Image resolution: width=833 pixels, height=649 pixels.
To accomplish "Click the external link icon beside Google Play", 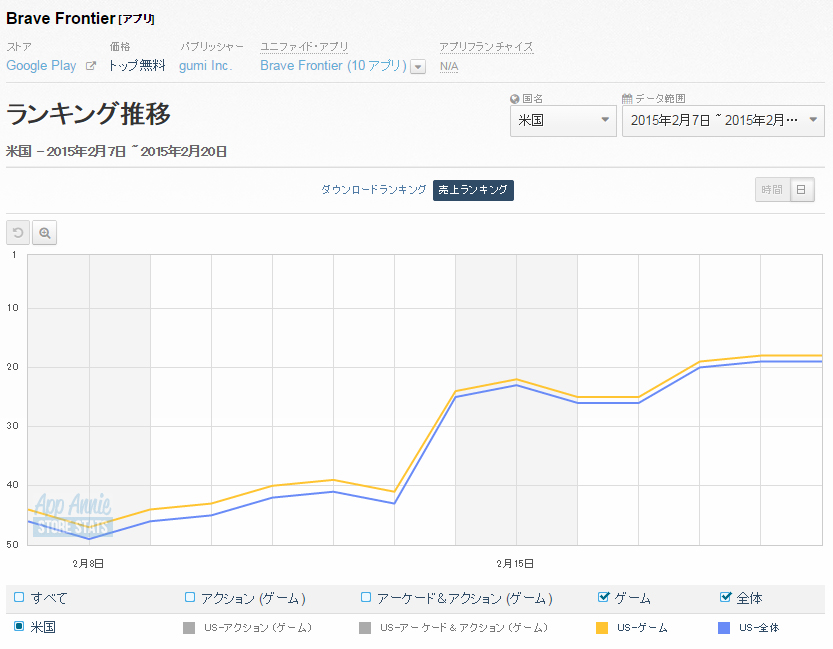I will pyautogui.click(x=91, y=66).
